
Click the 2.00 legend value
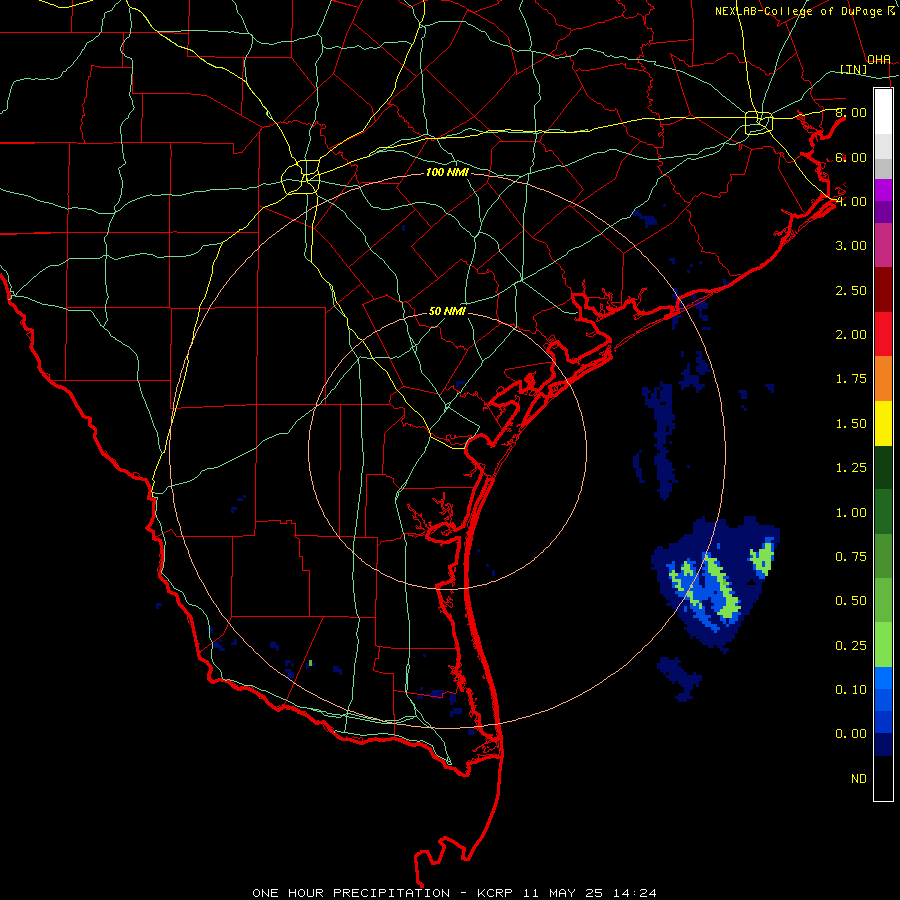[x=851, y=335]
